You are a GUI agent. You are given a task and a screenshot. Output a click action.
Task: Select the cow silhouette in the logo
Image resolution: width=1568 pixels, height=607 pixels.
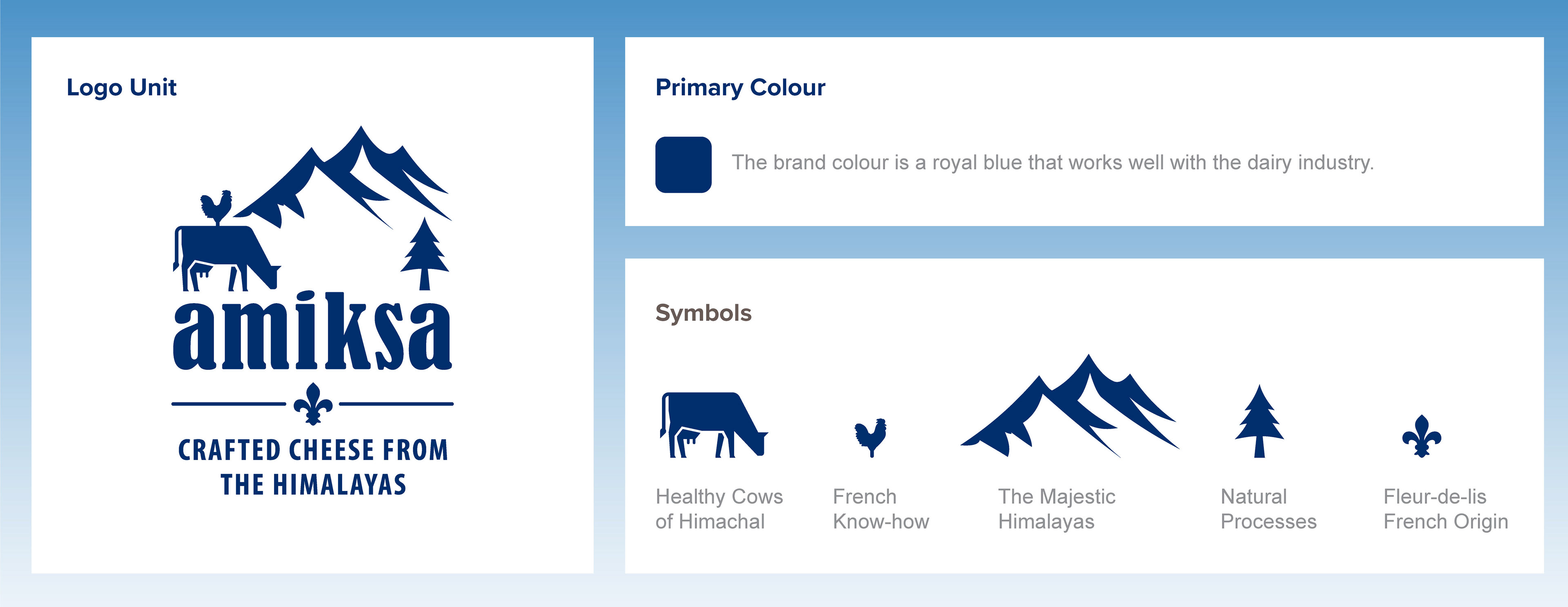pos(227,258)
